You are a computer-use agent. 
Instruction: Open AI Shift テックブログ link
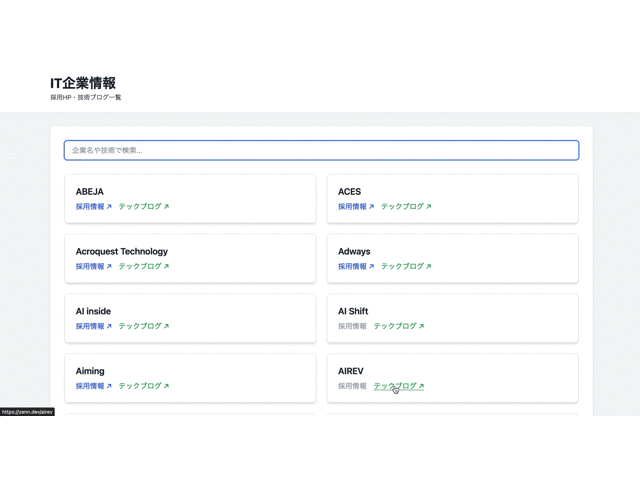(395, 326)
